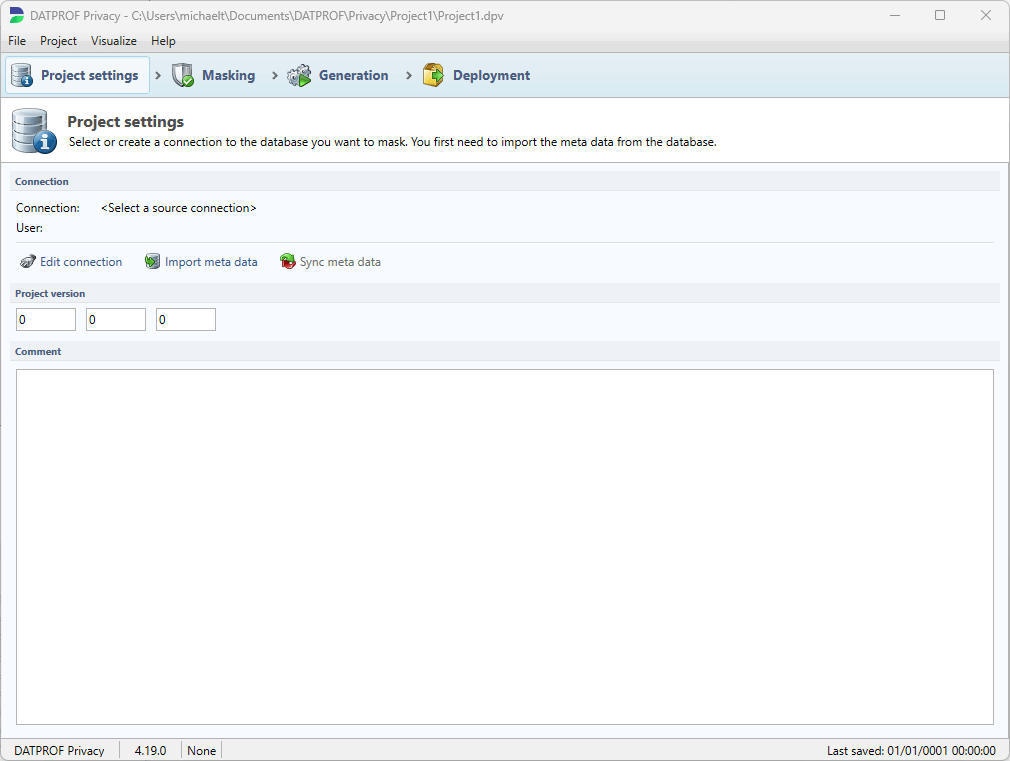Click the DATPROF logo in title bar

pos(16,16)
